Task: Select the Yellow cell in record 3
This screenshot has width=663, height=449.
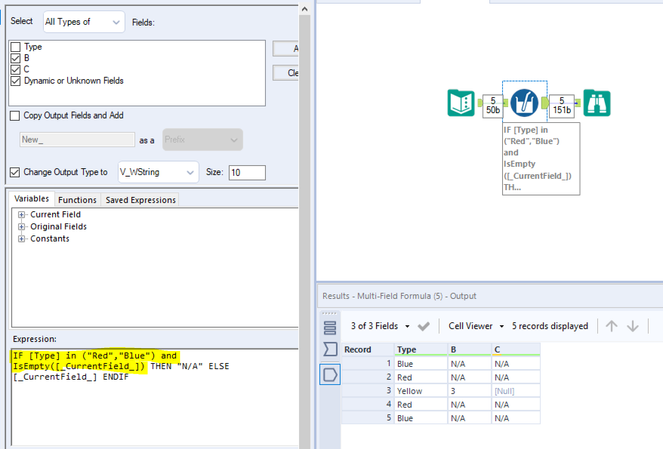Action: (x=421, y=391)
